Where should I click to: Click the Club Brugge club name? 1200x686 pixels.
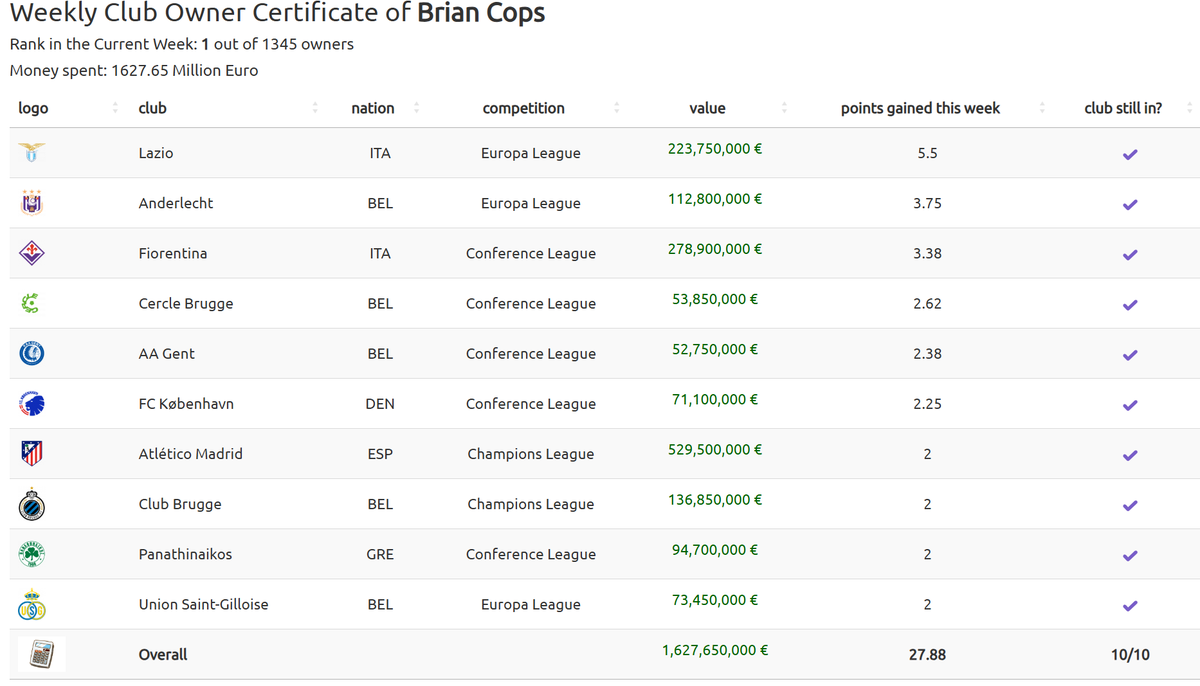point(180,504)
